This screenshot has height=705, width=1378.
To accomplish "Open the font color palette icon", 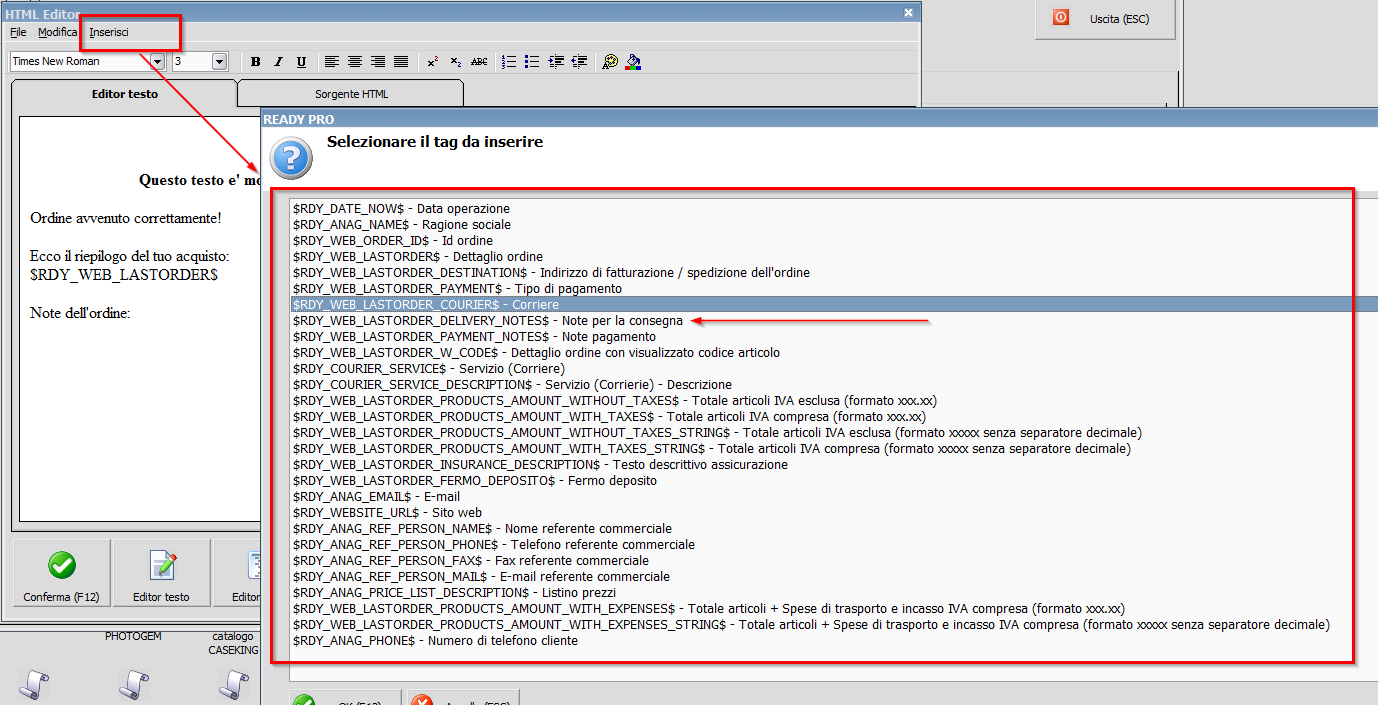I will point(610,62).
